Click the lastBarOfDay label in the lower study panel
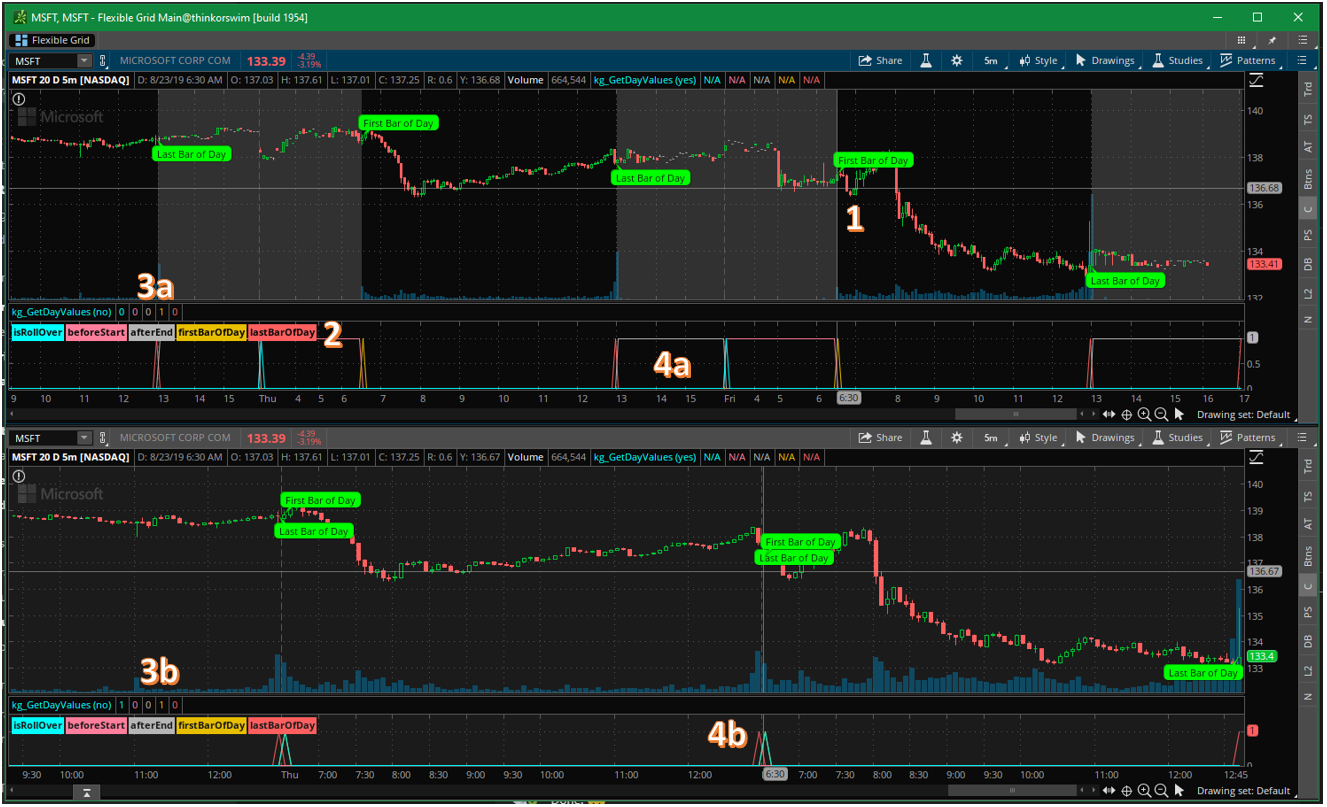 (x=282, y=725)
